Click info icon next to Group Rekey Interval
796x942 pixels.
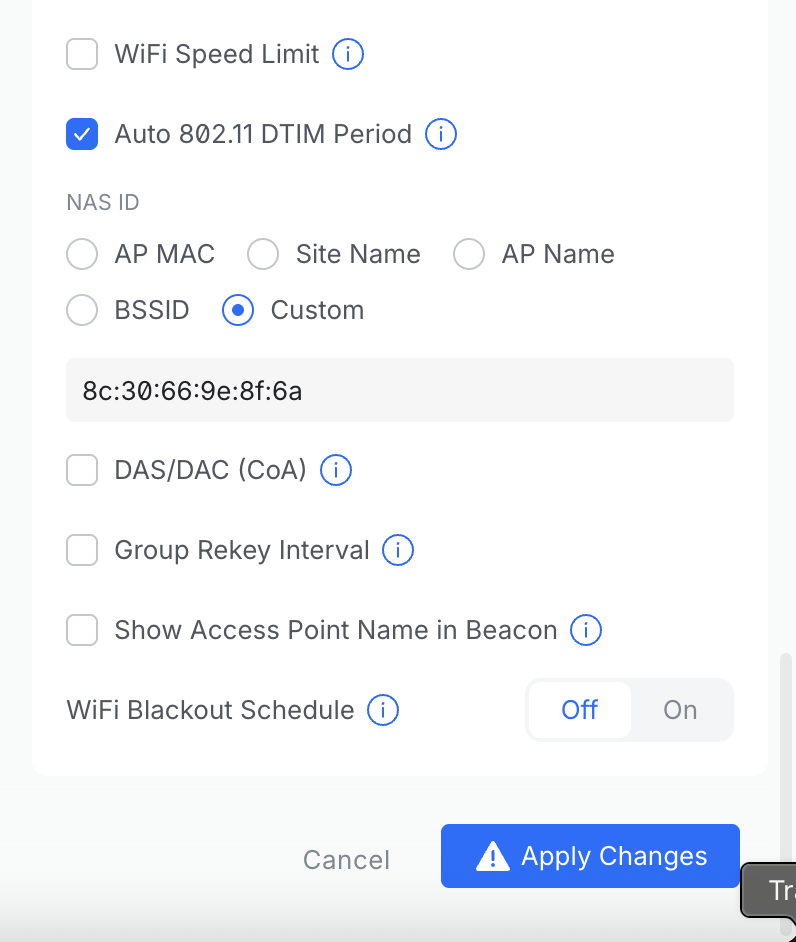(398, 550)
